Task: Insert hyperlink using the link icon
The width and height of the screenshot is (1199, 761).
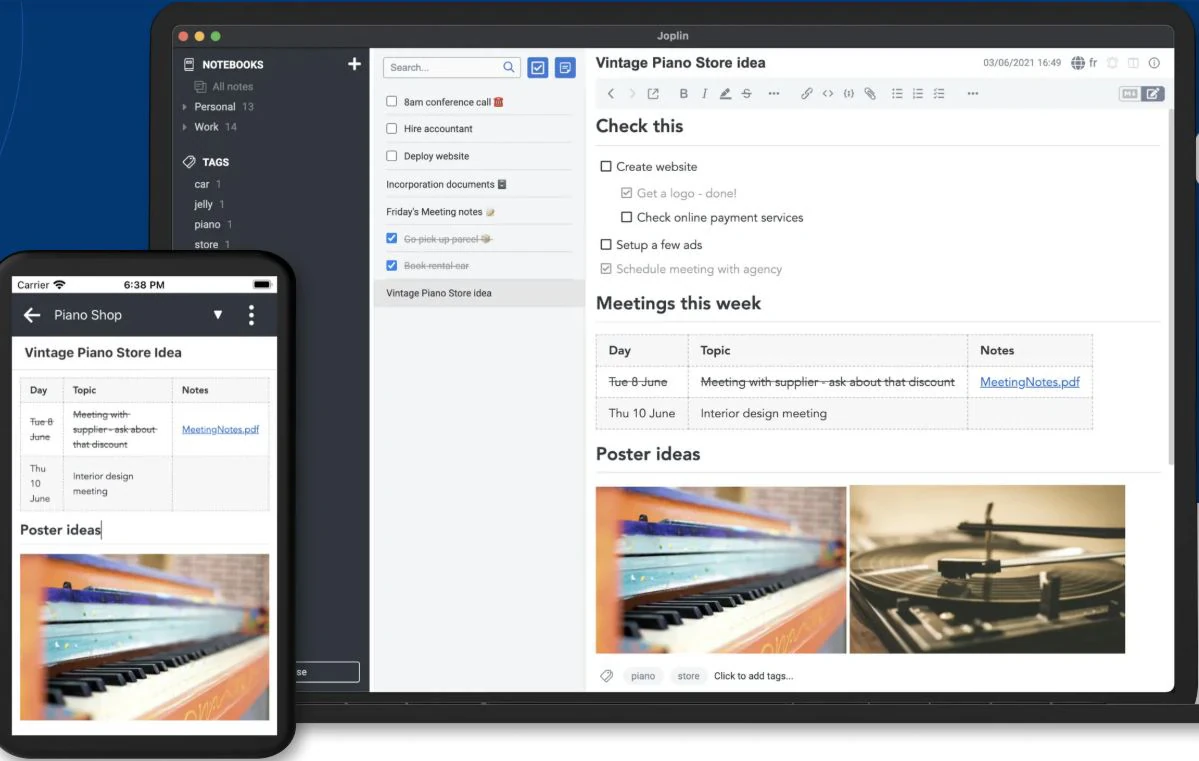Action: [x=806, y=93]
